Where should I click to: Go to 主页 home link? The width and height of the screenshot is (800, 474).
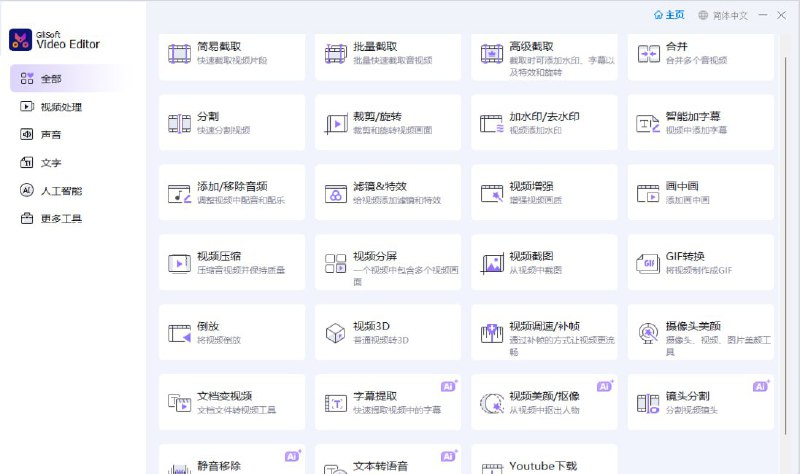click(x=669, y=15)
